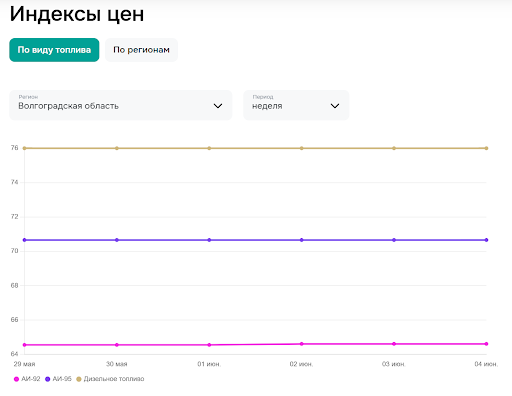Click the 30 мая x-axis date label
The width and height of the screenshot is (512, 396).
click(x=117, y=364)
